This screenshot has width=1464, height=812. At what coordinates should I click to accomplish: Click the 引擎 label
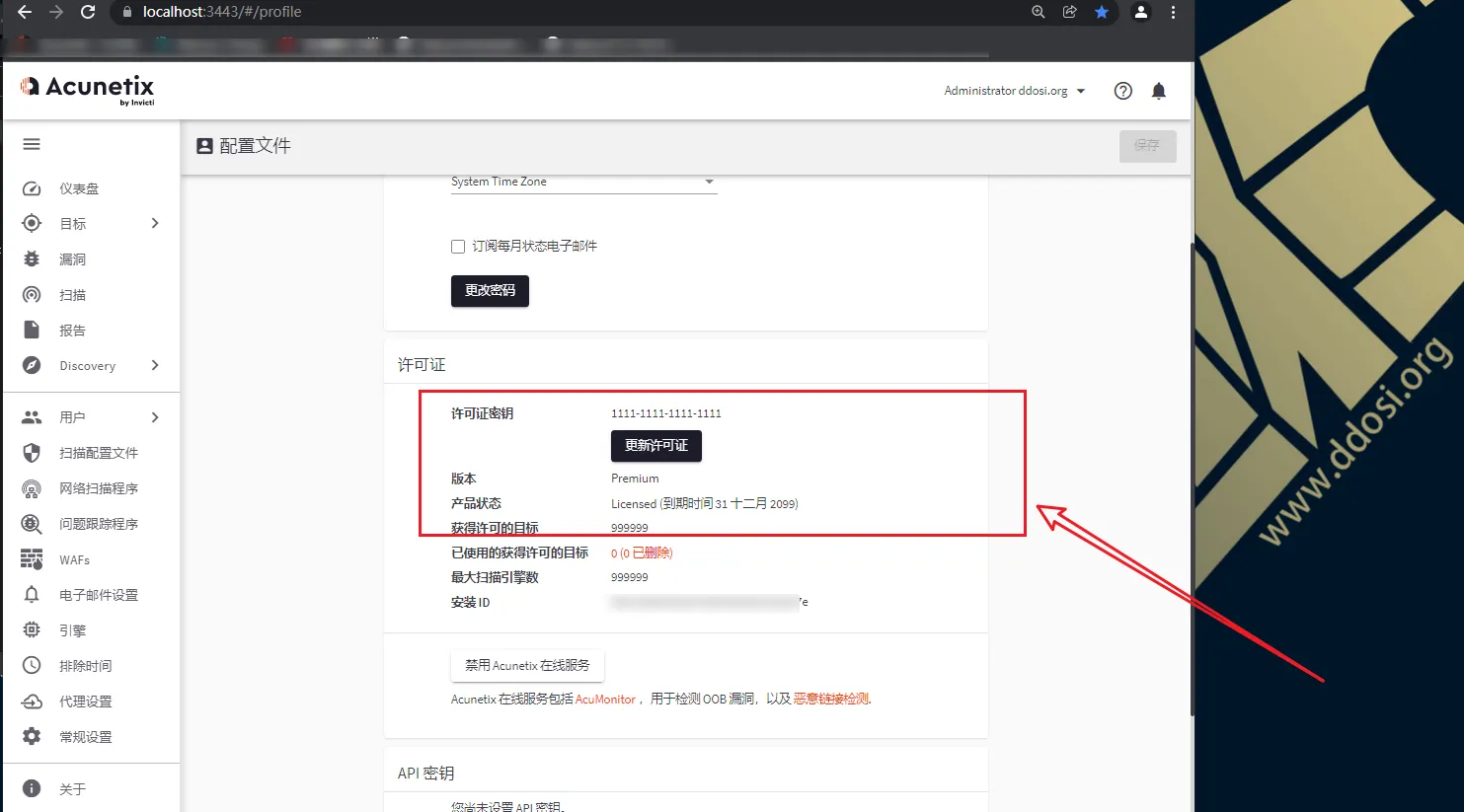point(72,630)
